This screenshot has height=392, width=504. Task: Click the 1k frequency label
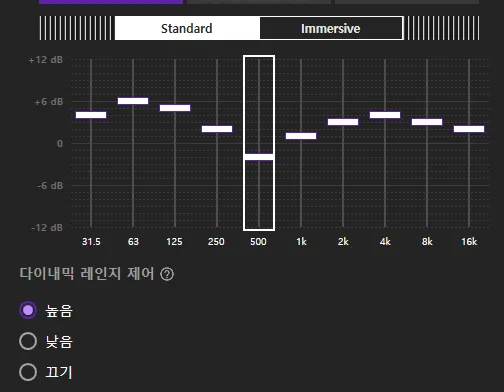pyautogui.click(x=301, y=242)
